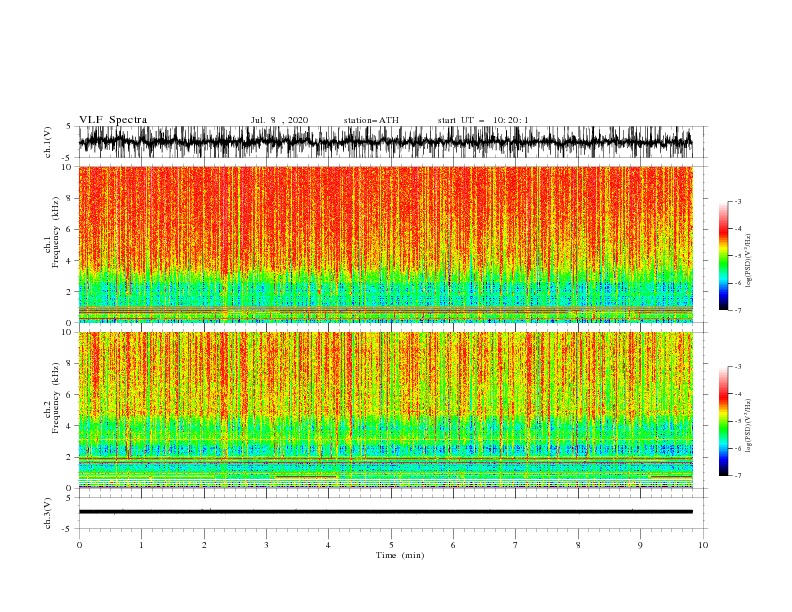792x612 pixels.
Task: Click the "8" kHz tick on the ch.1 frequency axis
Action: [x=70, y=198]
